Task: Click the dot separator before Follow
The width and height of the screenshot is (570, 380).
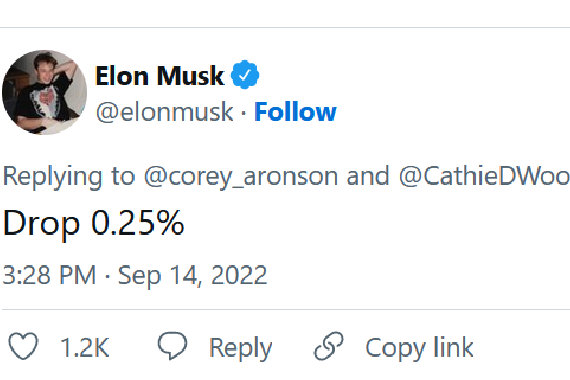Action: coord(244,112)
